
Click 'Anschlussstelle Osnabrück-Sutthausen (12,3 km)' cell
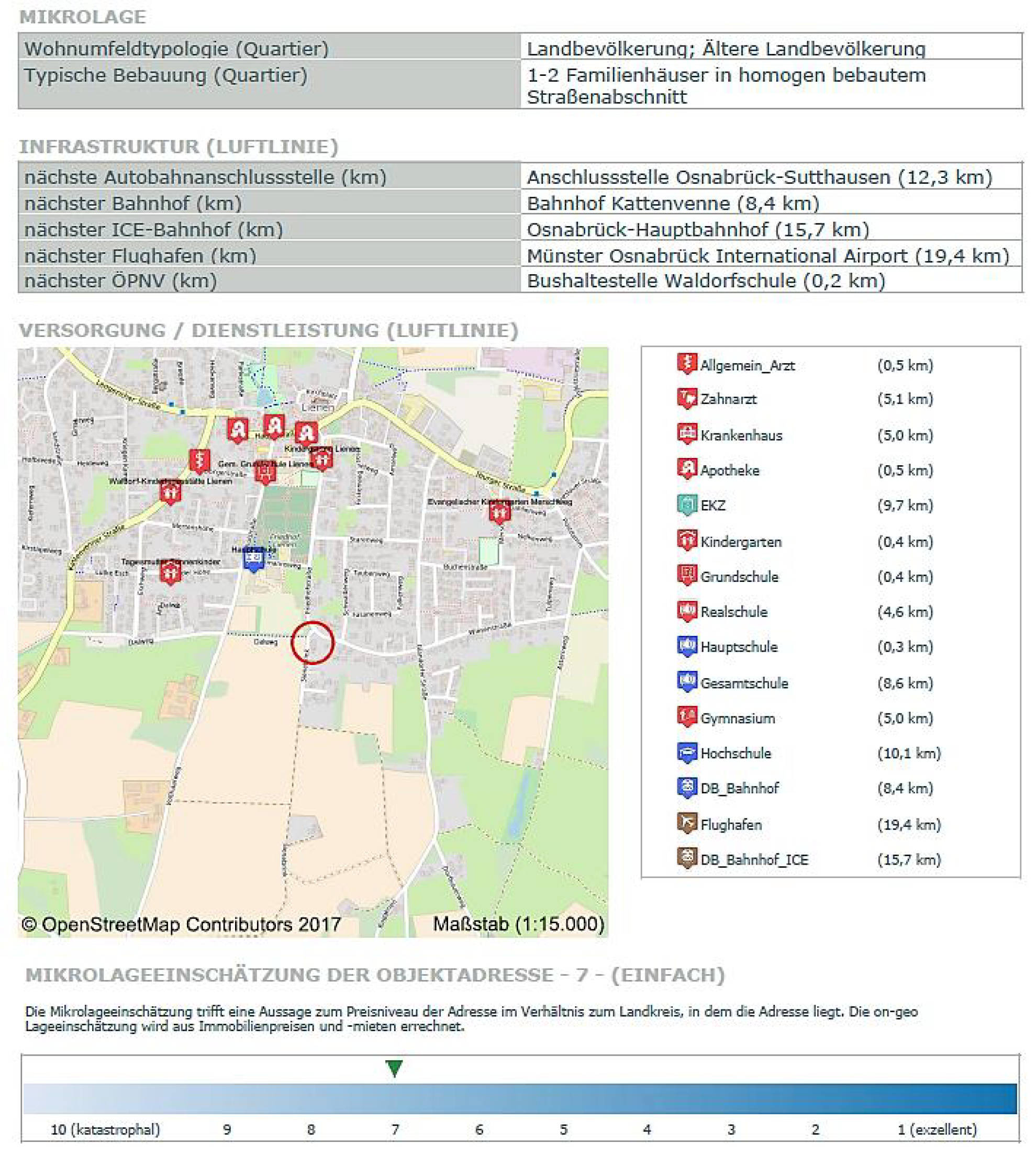[771, 176]
